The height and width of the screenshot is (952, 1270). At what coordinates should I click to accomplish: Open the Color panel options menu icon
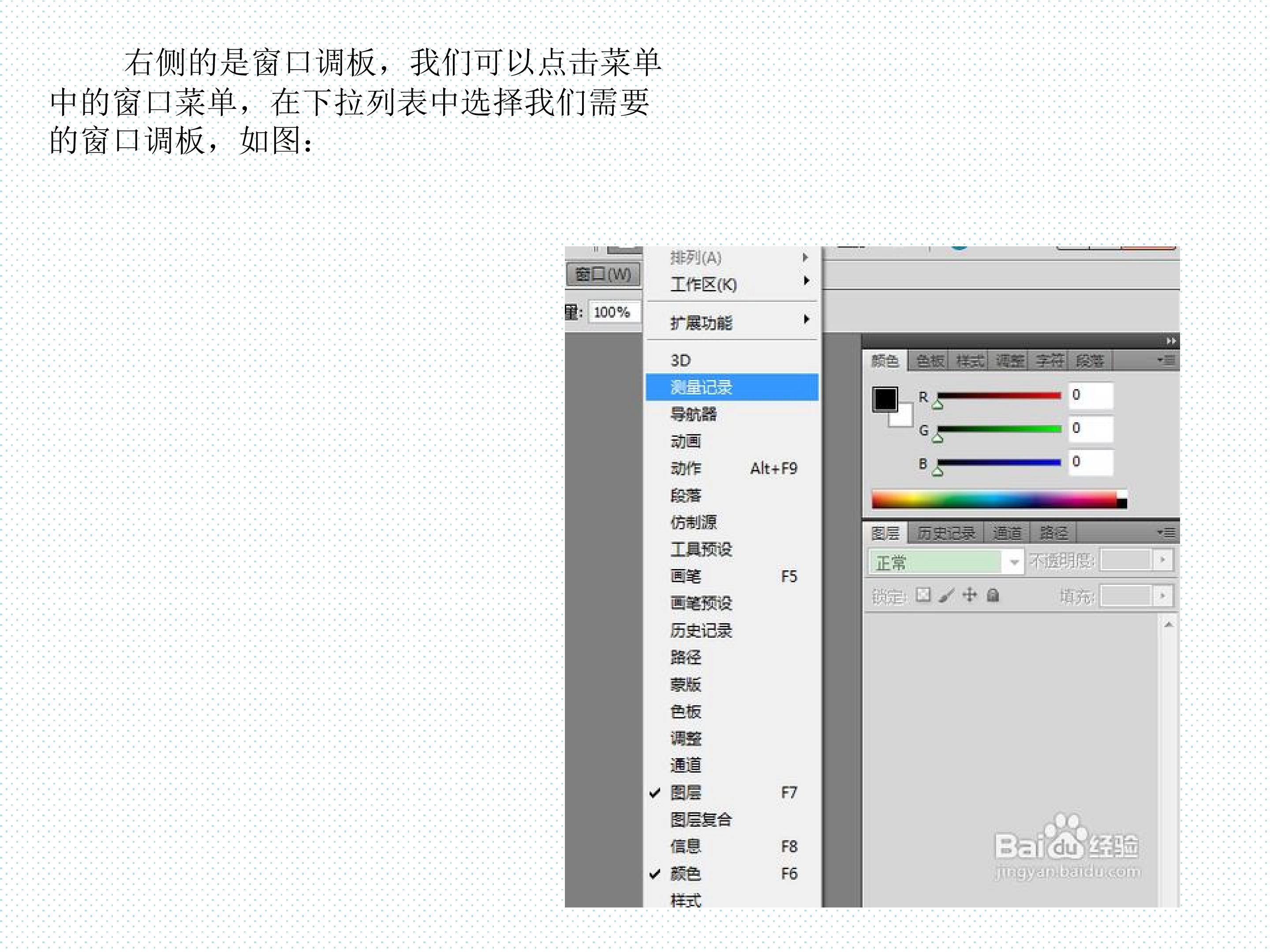pos(1166,361)
